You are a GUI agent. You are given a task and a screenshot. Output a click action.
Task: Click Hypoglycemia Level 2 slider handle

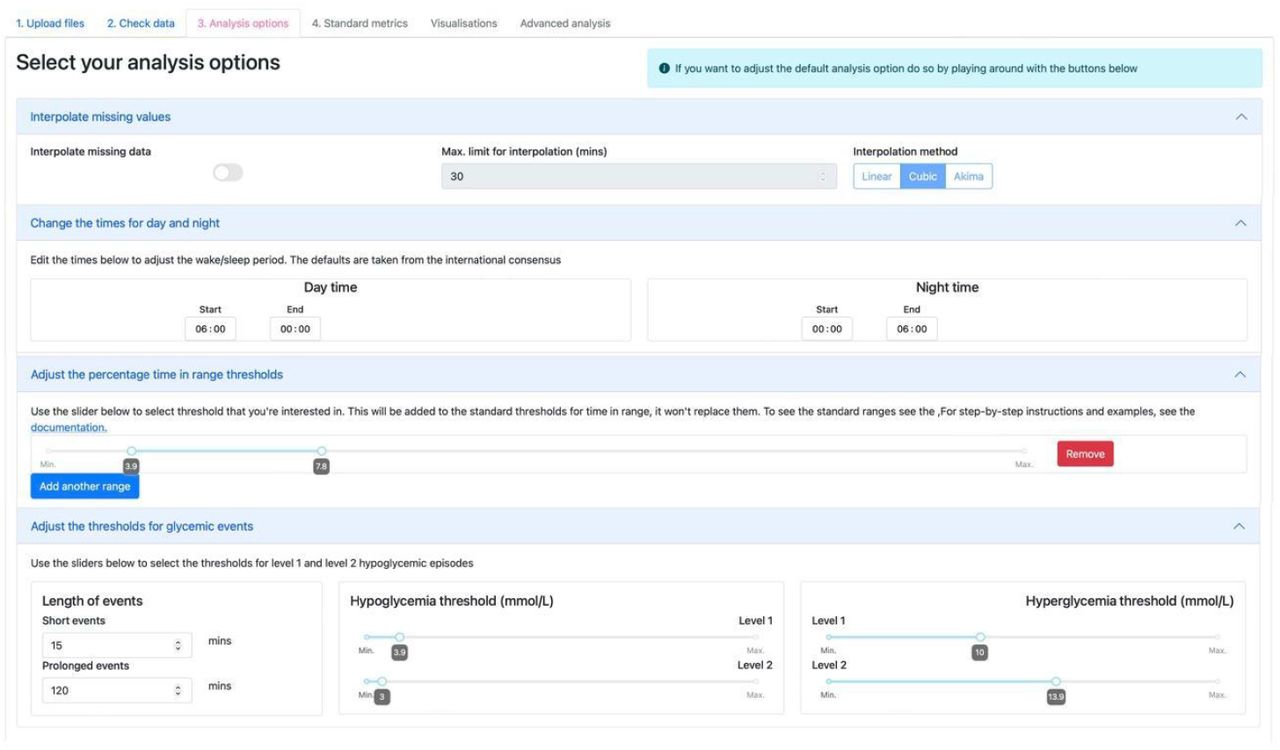tap(382, 682)
